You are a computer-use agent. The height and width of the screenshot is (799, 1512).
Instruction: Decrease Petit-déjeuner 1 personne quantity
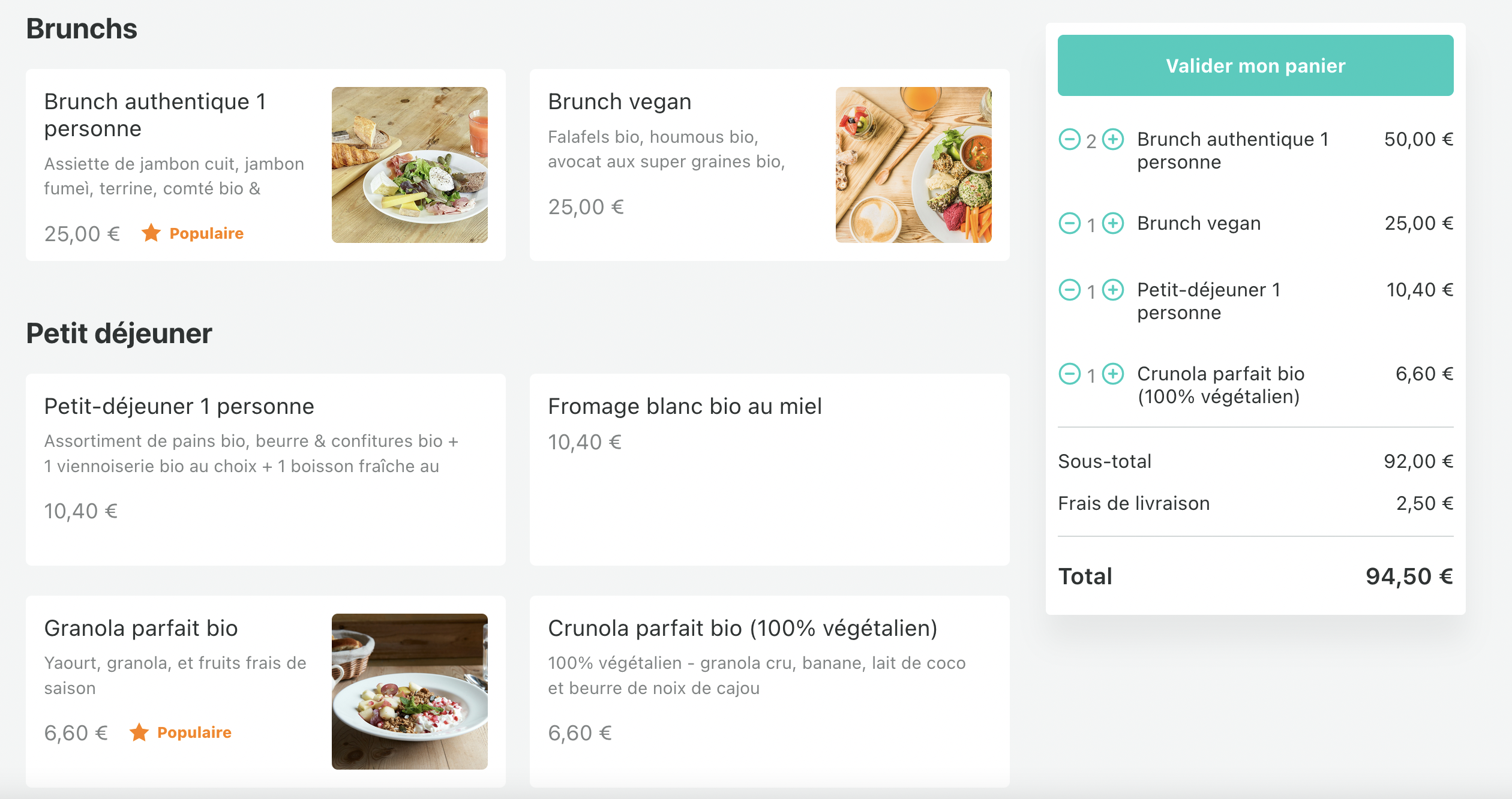tap(1069, 290)
